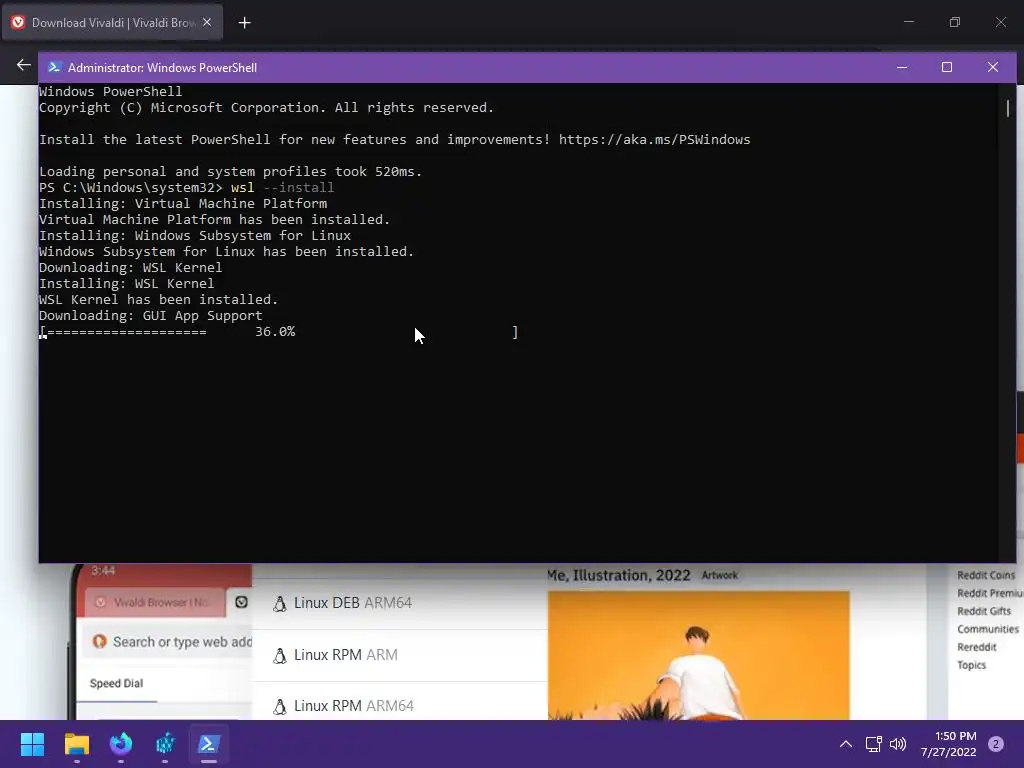Image resolution: width=1024 pixels, height=768 pixels.
Task: Click the penguin icon beside Linux DEB ARM64
Action: 280,603
